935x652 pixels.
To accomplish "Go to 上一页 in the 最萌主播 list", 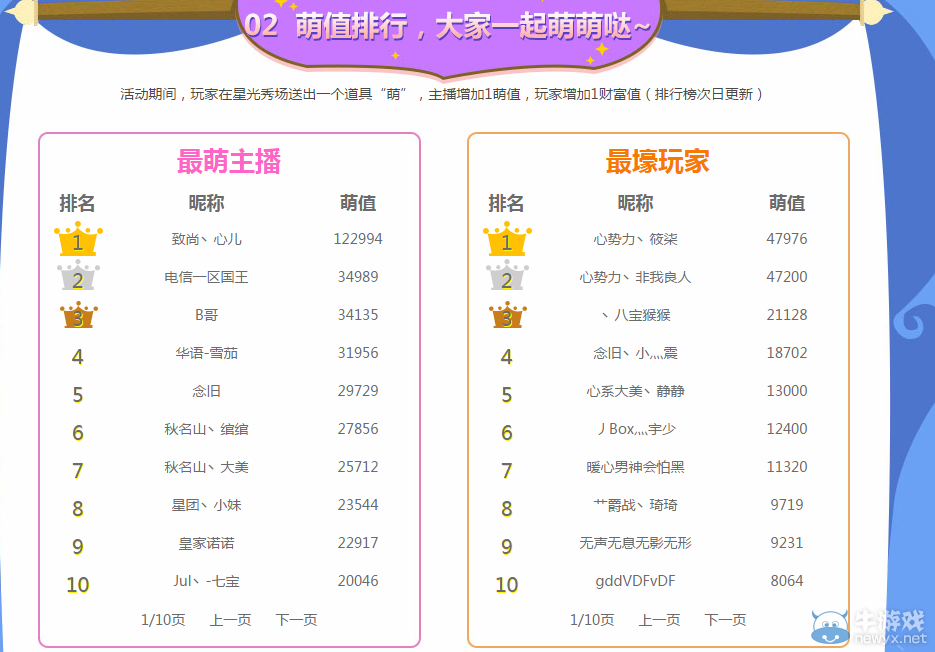I will pyautogui.click(x=230, y=620).
